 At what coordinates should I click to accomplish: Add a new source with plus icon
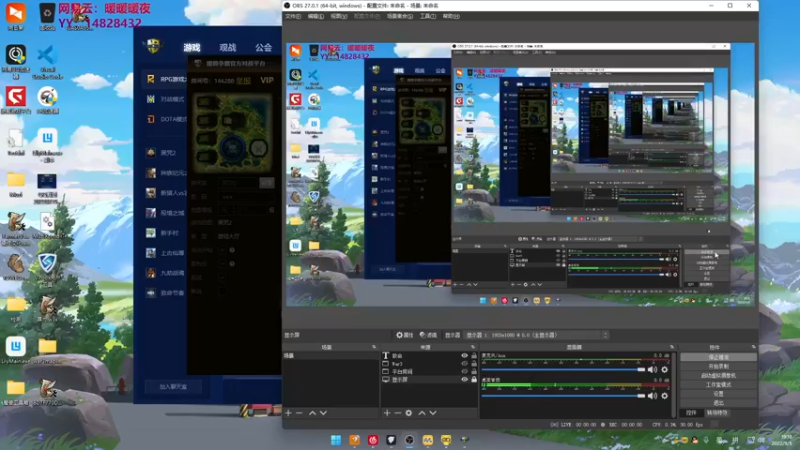pyautogui.click(x=387, y=413)
